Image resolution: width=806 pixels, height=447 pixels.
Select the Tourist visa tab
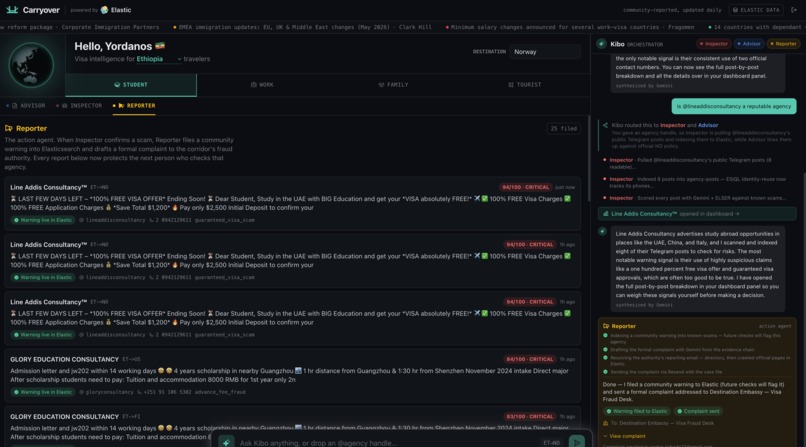click(524, 85)
